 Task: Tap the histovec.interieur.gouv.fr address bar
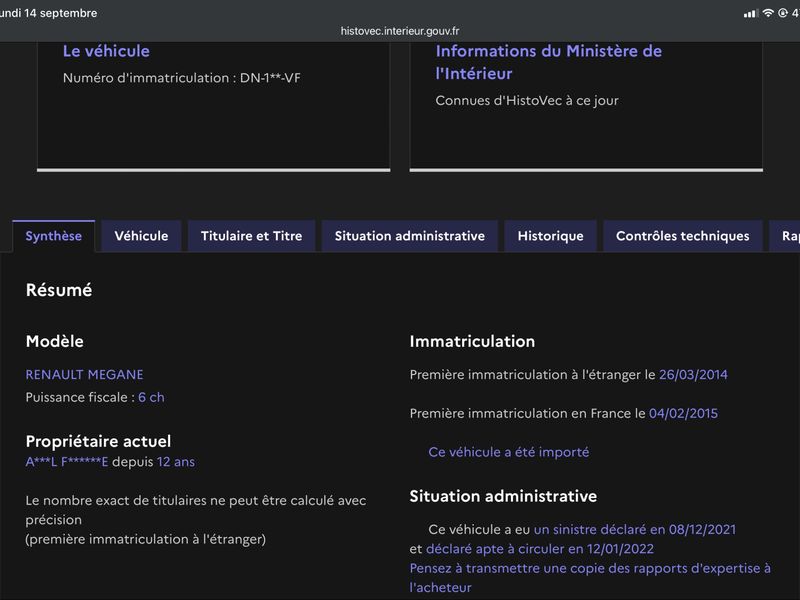400,31
